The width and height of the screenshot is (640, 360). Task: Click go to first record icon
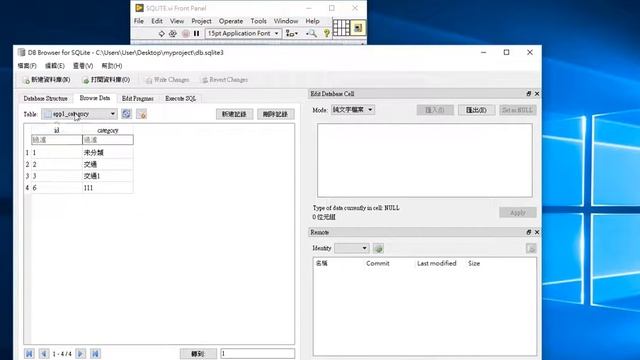[x=29, y=353]
